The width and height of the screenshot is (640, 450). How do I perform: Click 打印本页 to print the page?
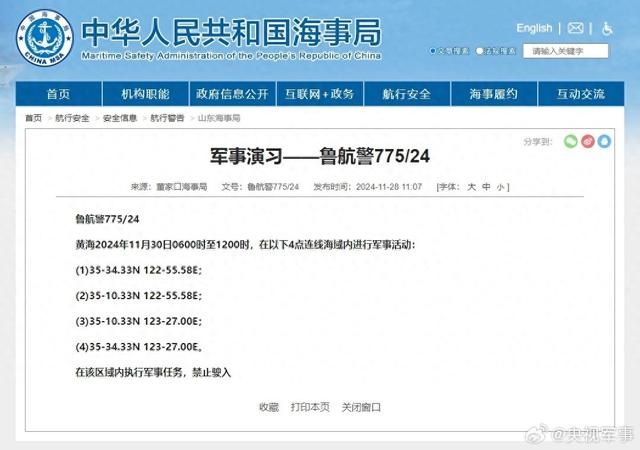(310, 407)
